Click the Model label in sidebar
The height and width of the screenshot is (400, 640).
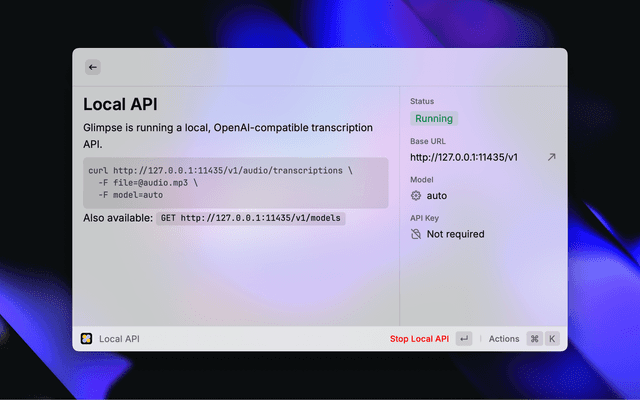[422, 180]
